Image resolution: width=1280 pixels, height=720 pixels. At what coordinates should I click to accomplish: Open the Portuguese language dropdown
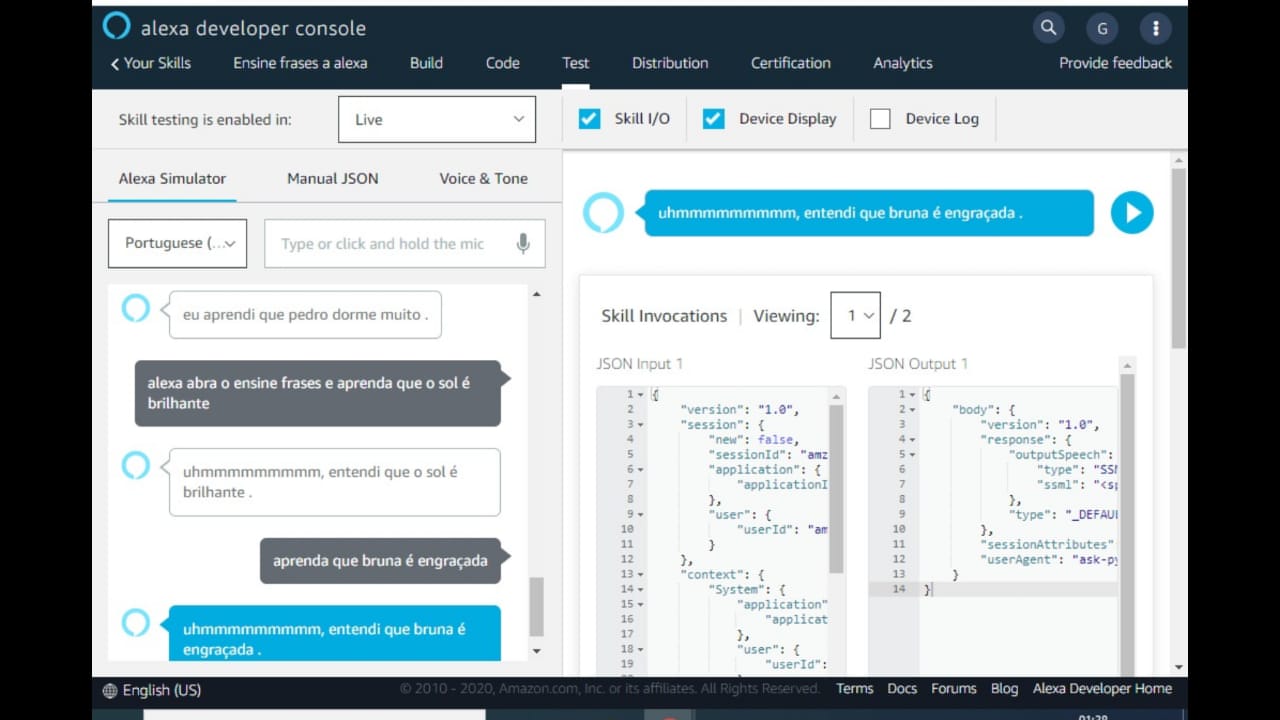point(177,243)
